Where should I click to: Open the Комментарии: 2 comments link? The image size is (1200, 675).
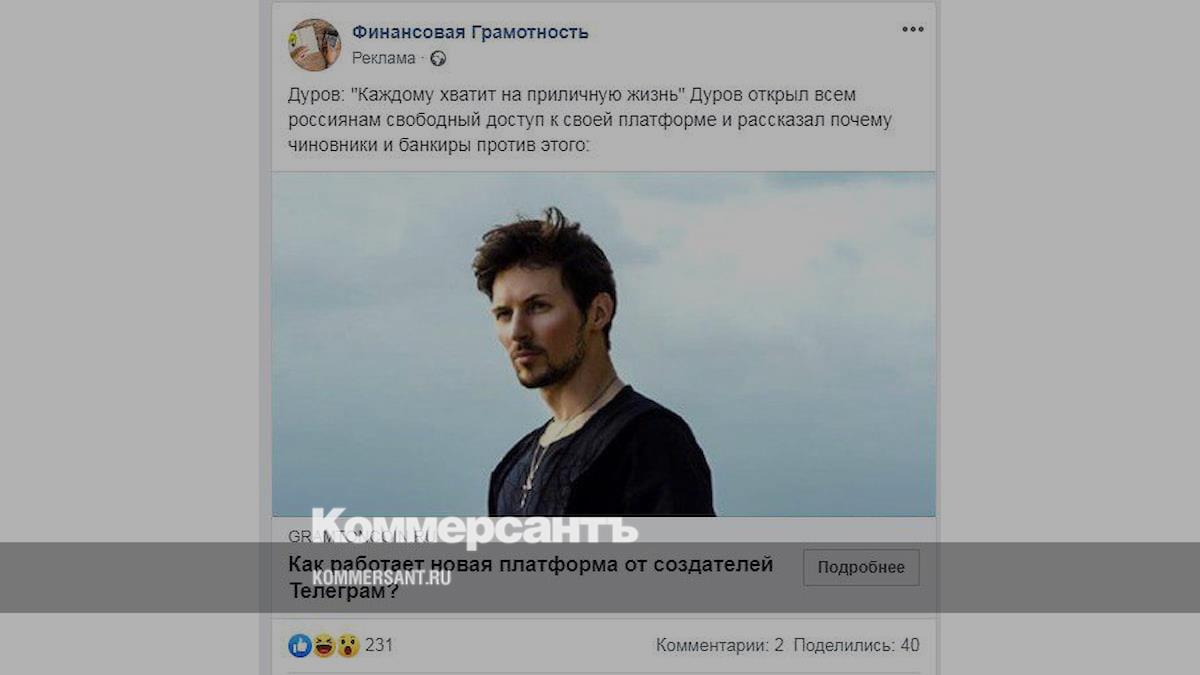(720, 645)
